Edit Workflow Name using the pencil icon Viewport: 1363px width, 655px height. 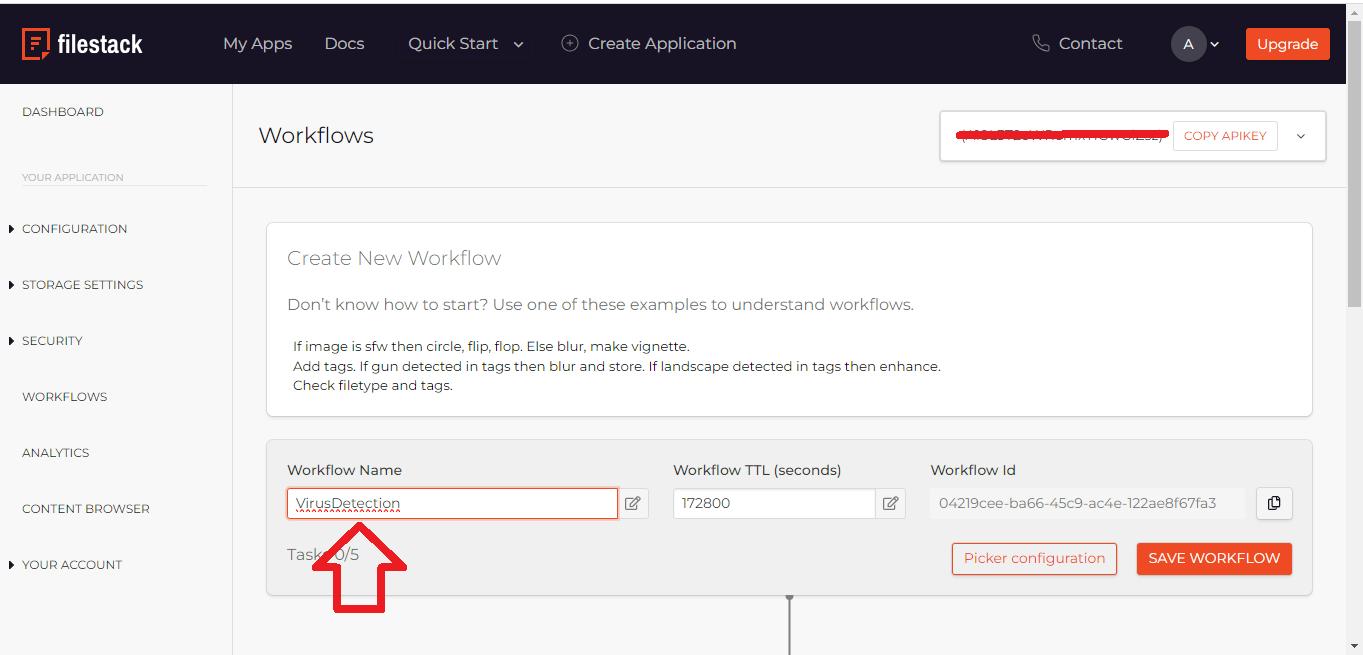(632, 503)
